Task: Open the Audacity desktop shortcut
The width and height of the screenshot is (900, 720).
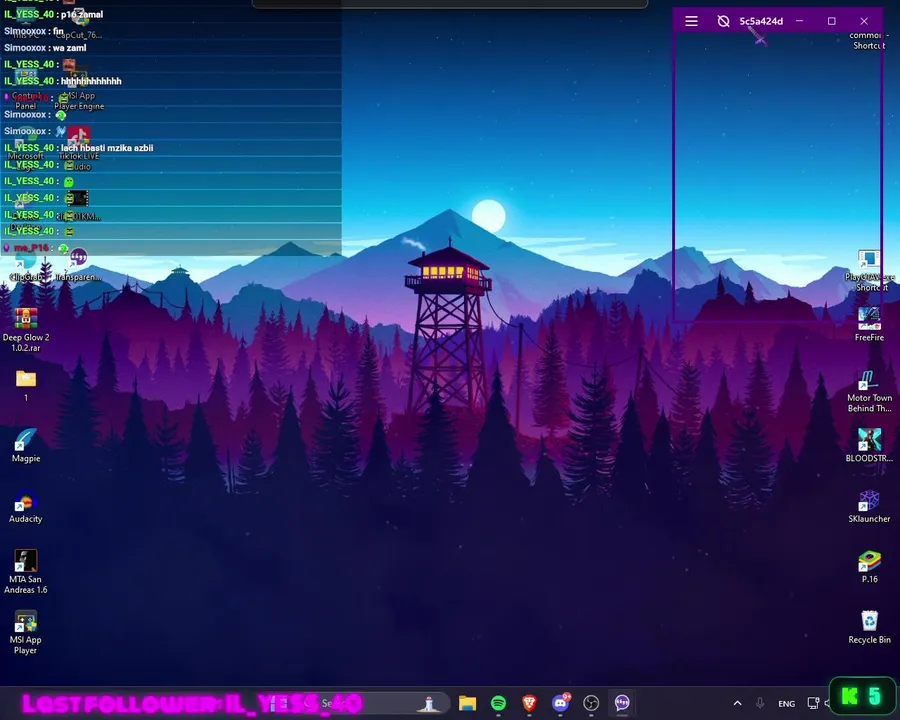Action: click(x=26, y=506)
